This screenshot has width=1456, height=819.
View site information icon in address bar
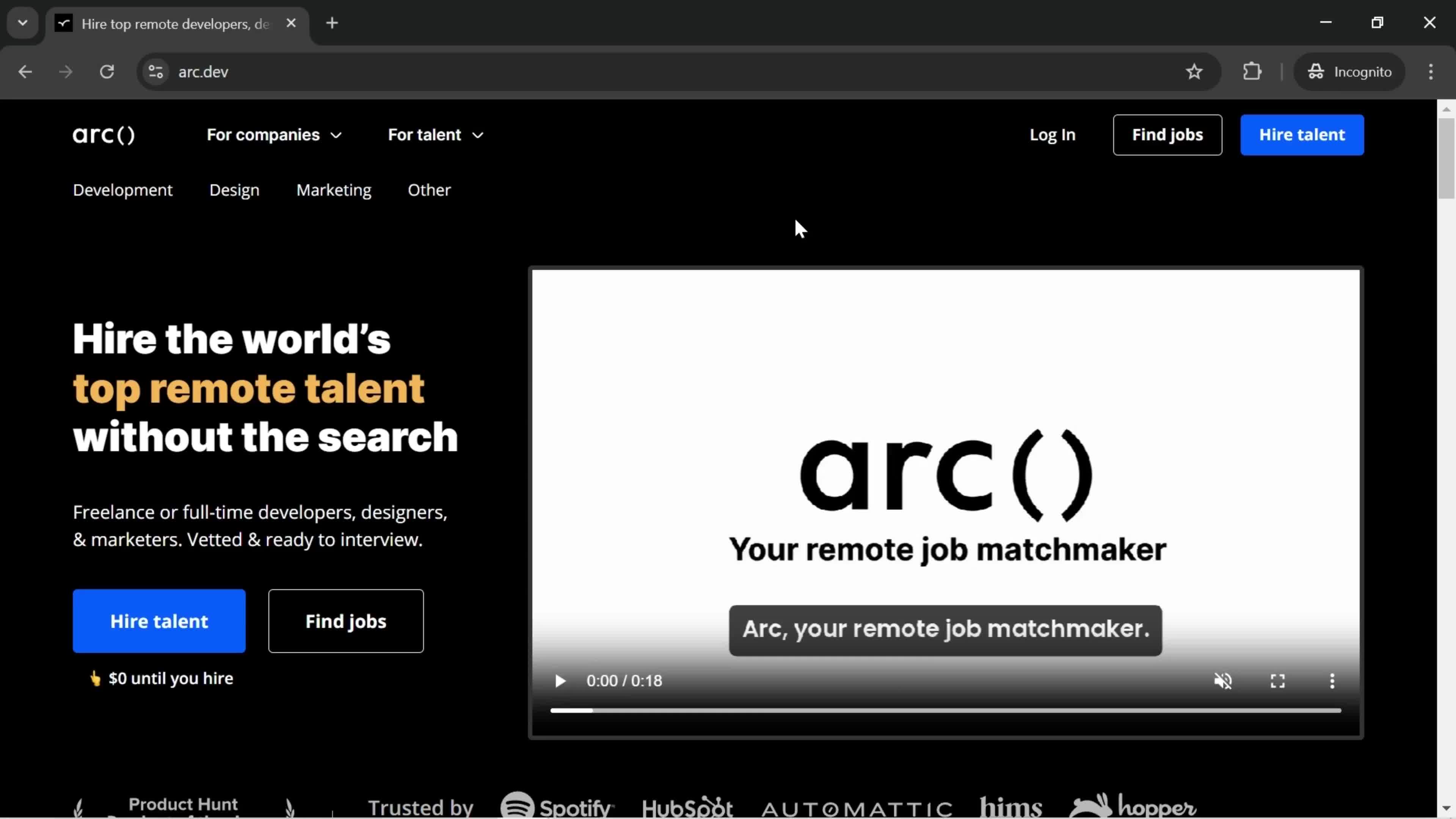pos(155,72)
